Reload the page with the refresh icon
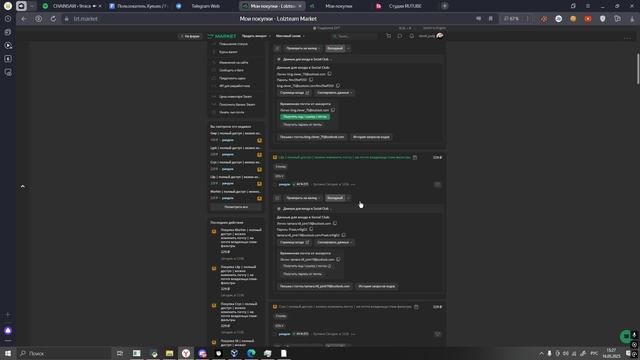Viewport: 640px width, 360px height. click(53, 19)
